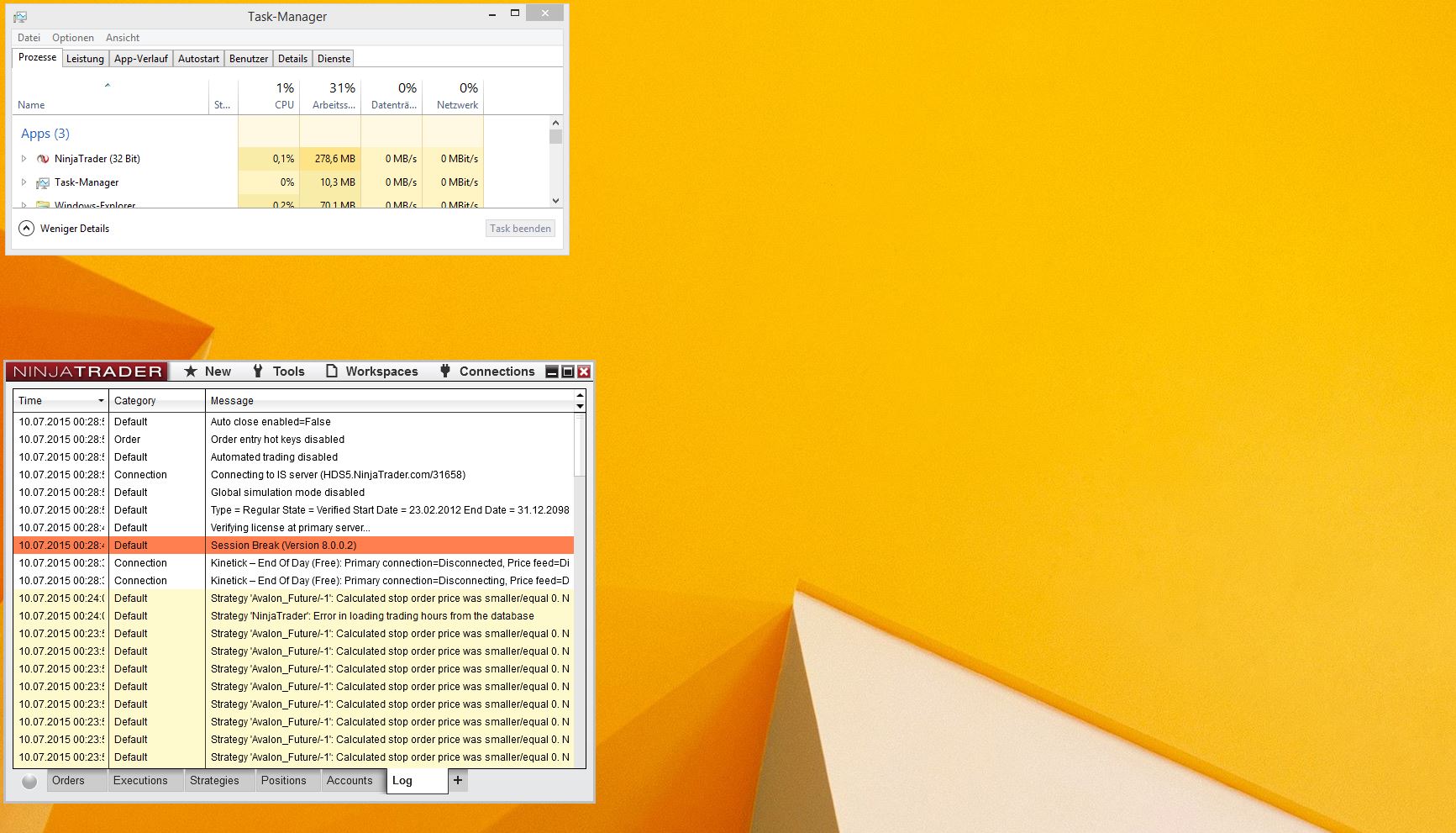
Task: Select the Prozesse tab
Action: (x=38, y=57)
